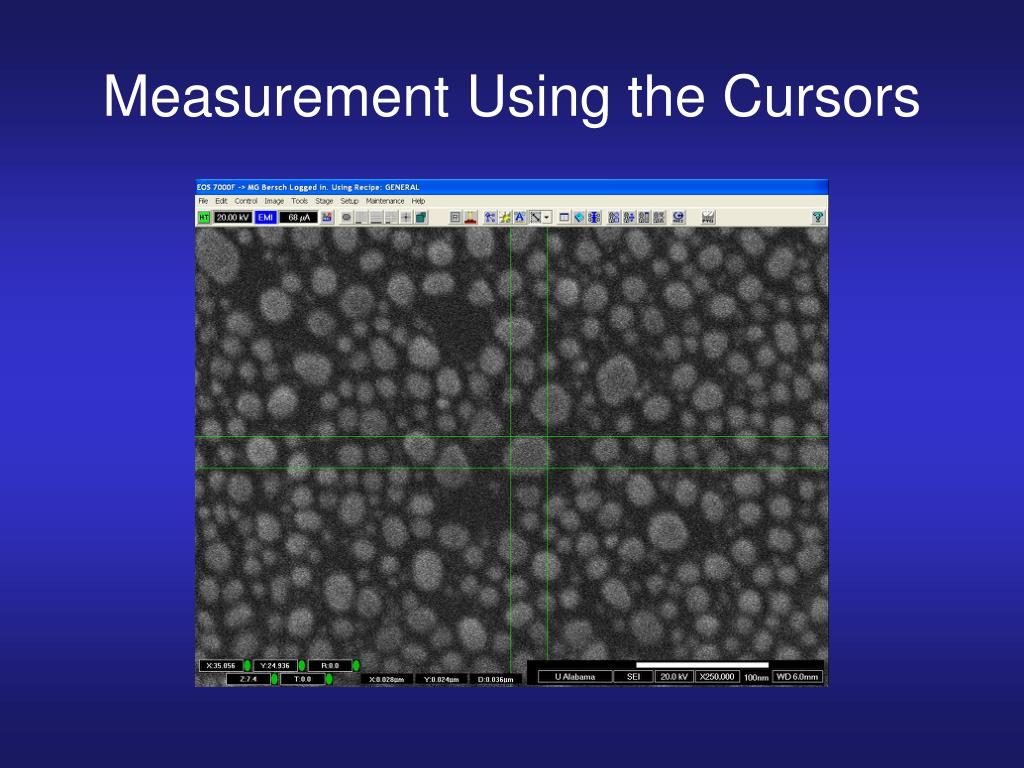The image size is (1024, 768).
Task: Click the blue diamond toolbar icon
Action: (x=579, y=217)
